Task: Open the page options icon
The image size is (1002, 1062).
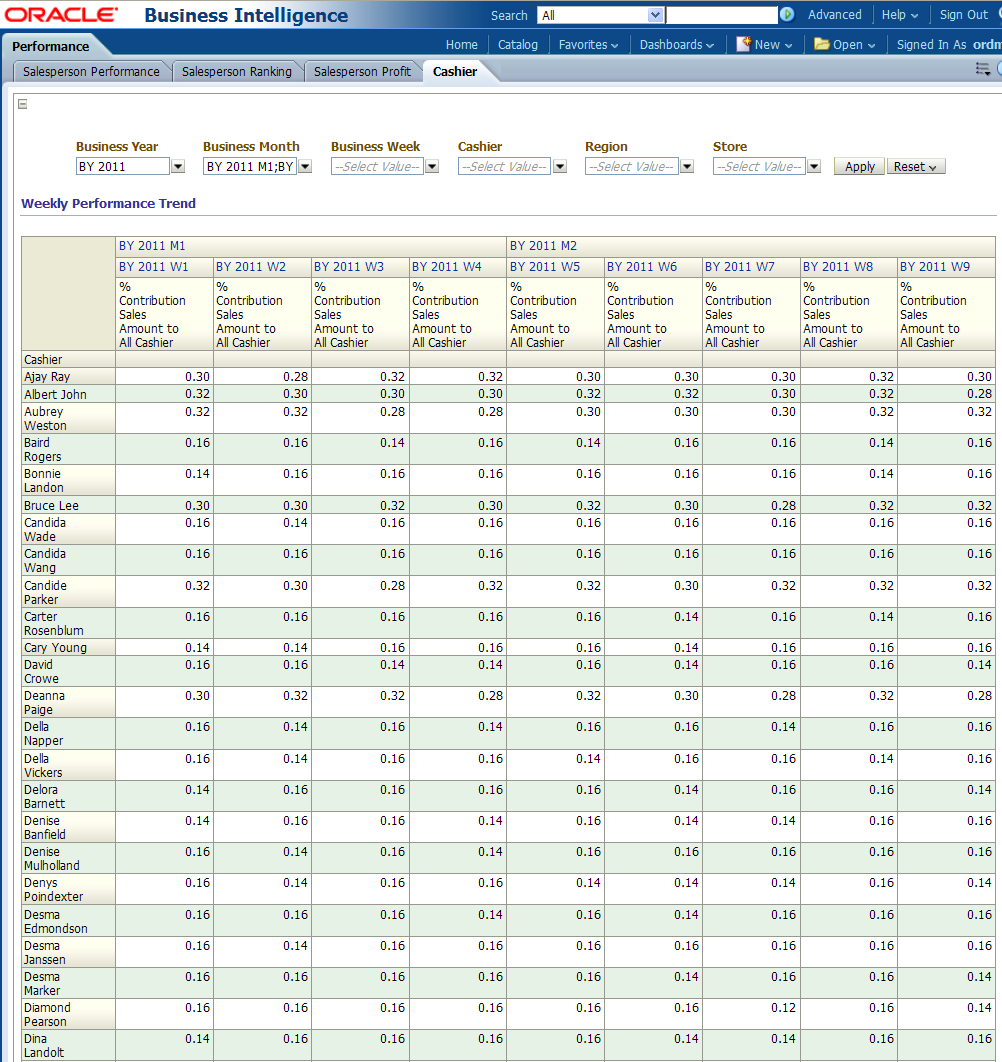Action: (x=982, y=69)
